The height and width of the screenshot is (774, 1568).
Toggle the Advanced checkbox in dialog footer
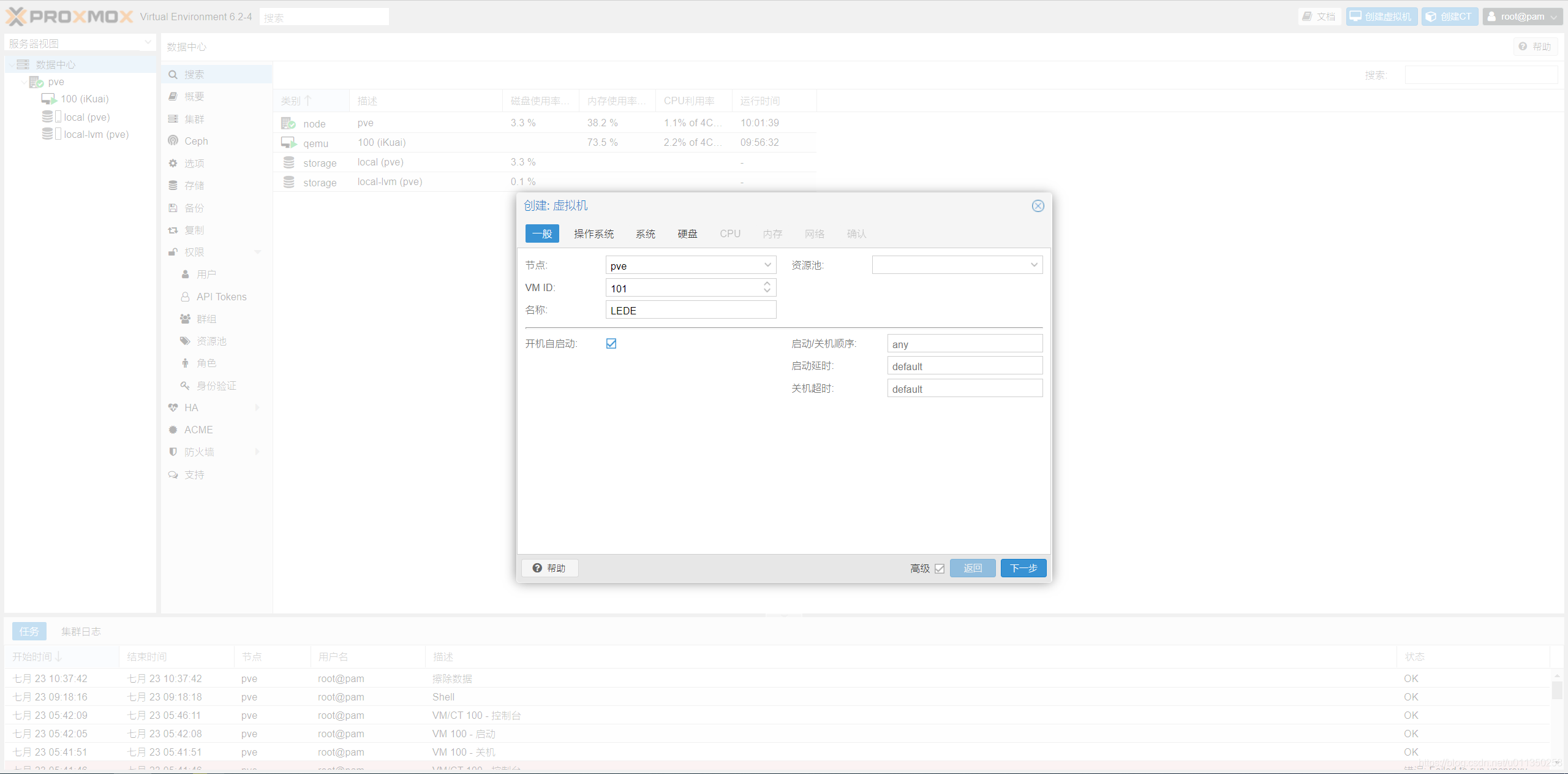[x=940, y=569]
